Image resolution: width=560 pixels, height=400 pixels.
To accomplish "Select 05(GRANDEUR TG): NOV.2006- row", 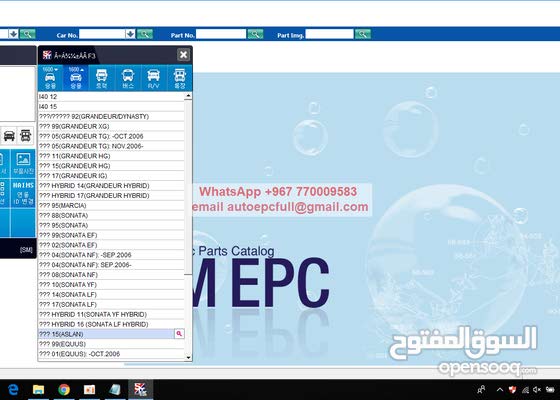I will 111,146.
